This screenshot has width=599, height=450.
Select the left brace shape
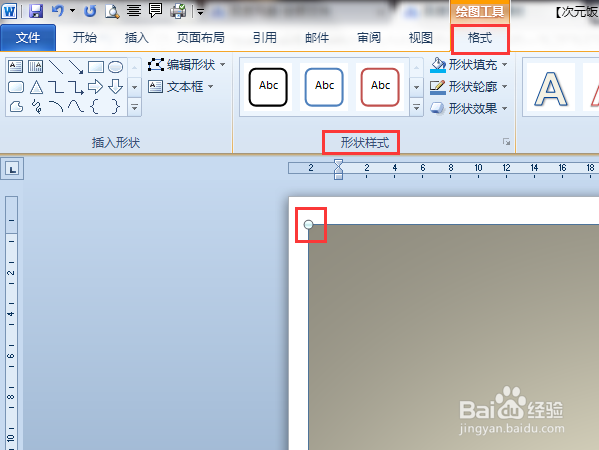point(95,107)
